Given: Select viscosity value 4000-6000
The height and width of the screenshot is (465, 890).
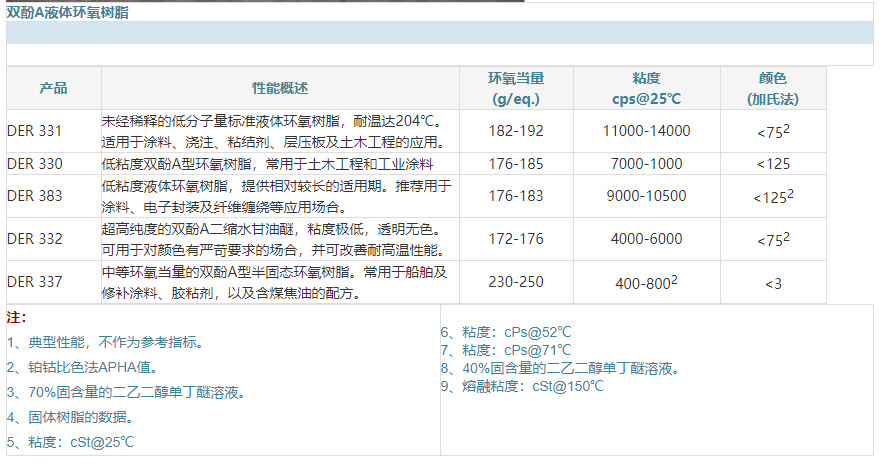Looking at the screenshot, I should [x=646, y=238].
